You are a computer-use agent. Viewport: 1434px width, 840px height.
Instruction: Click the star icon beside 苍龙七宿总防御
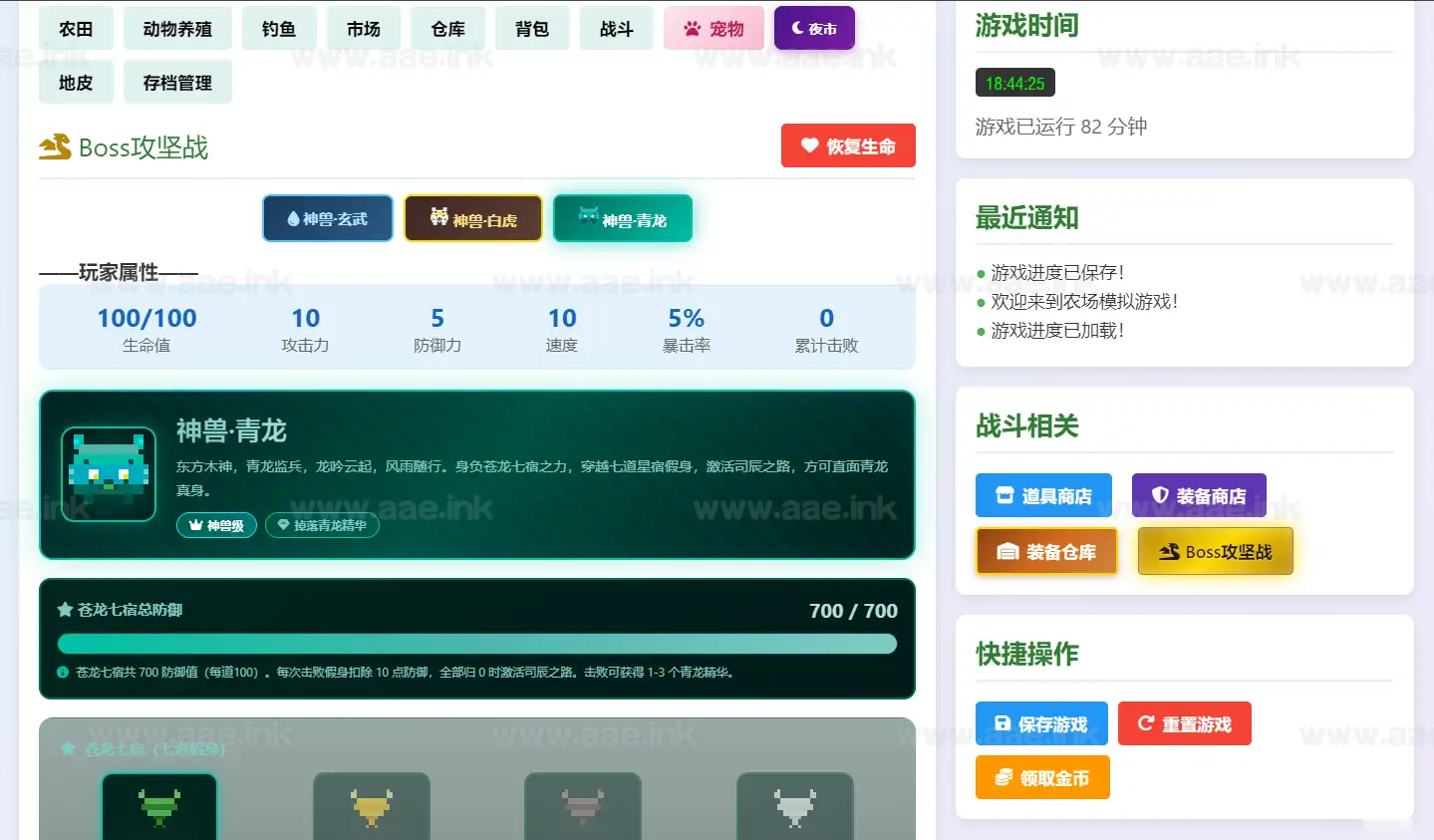(65, 610)
